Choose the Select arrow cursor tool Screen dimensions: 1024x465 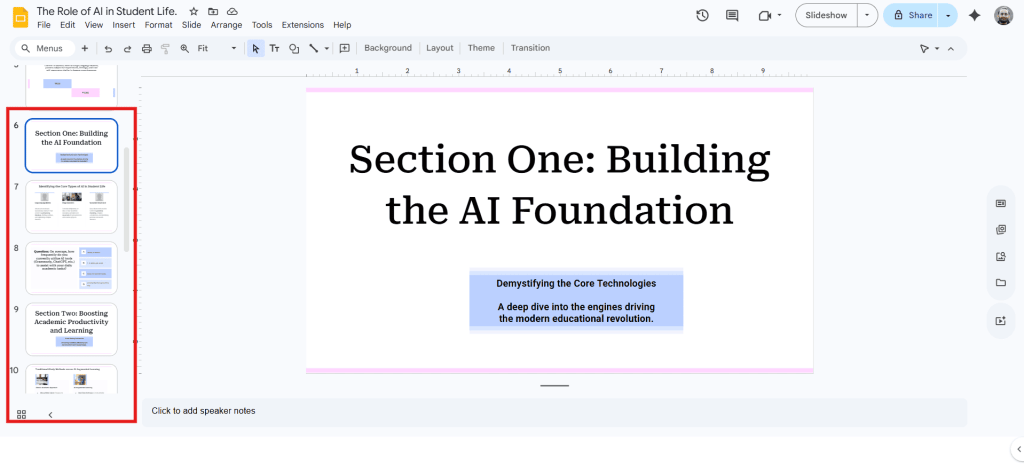[255, 48]
